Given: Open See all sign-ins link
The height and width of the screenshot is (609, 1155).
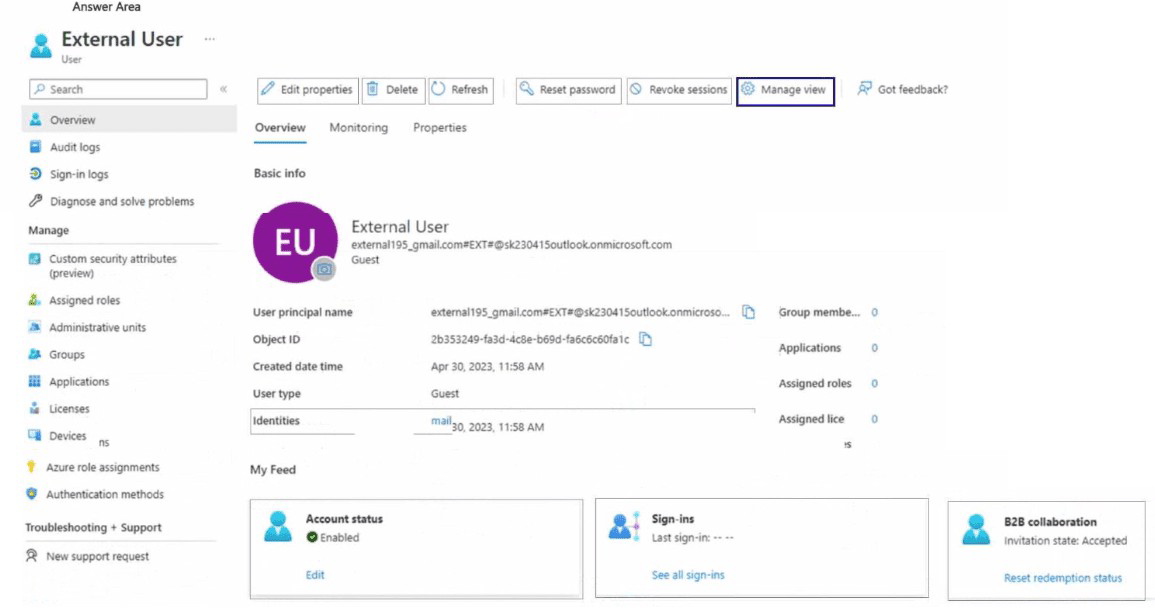Looking at the screenshot, I should tap(687, 575).
